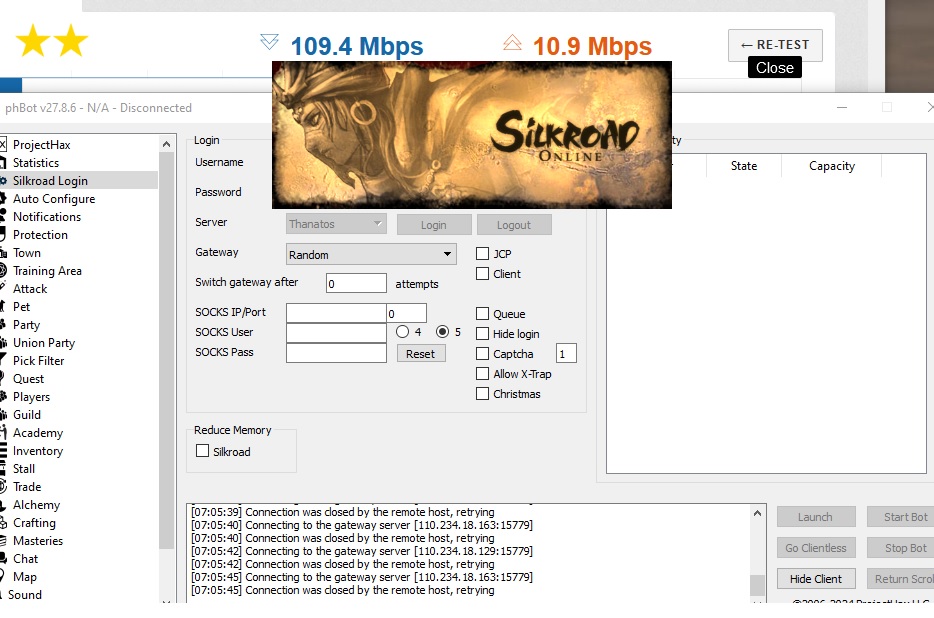Click the upload speed arrow icon
The image size is (934, 618).
click(512, 42)
